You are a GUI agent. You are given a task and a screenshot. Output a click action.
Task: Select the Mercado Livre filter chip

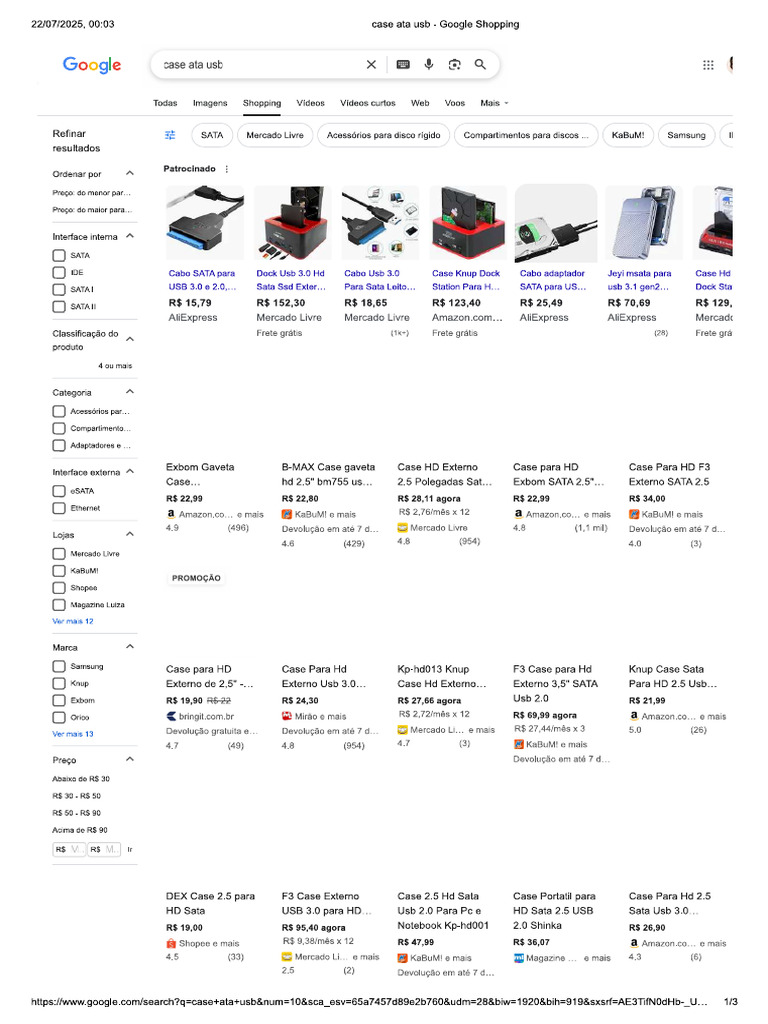click(x=275, y=135)
